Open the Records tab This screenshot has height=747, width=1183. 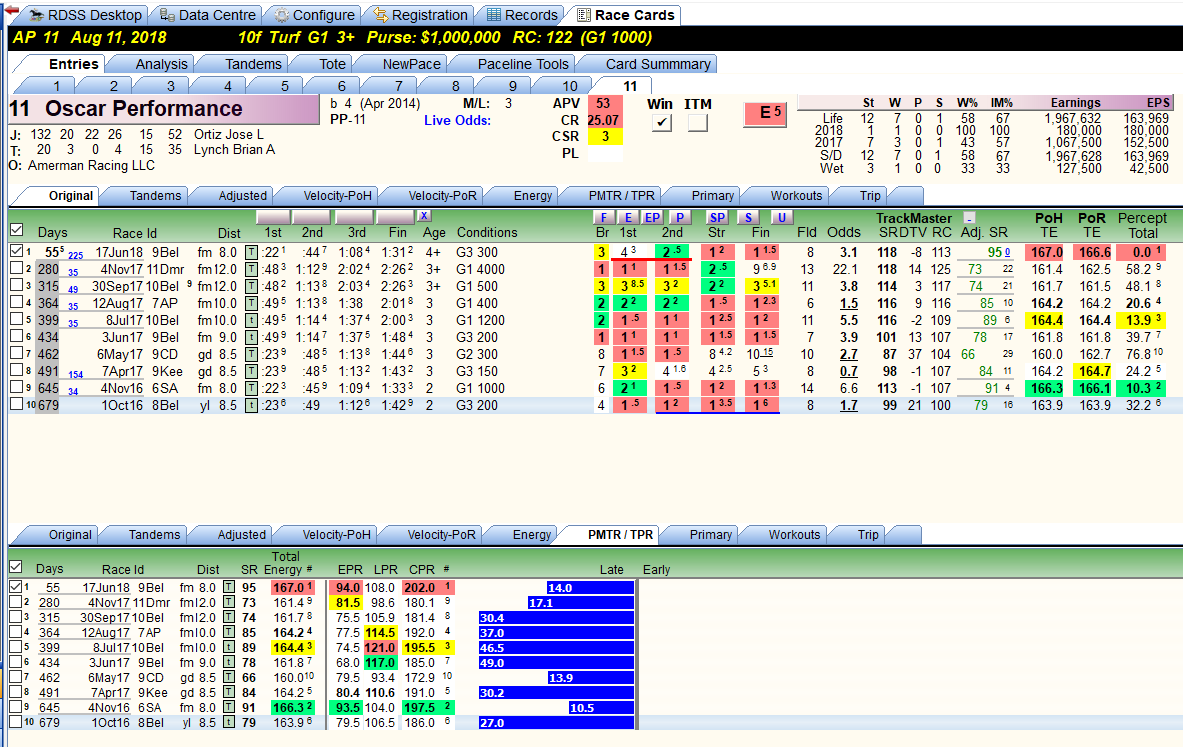coord(521,15)
